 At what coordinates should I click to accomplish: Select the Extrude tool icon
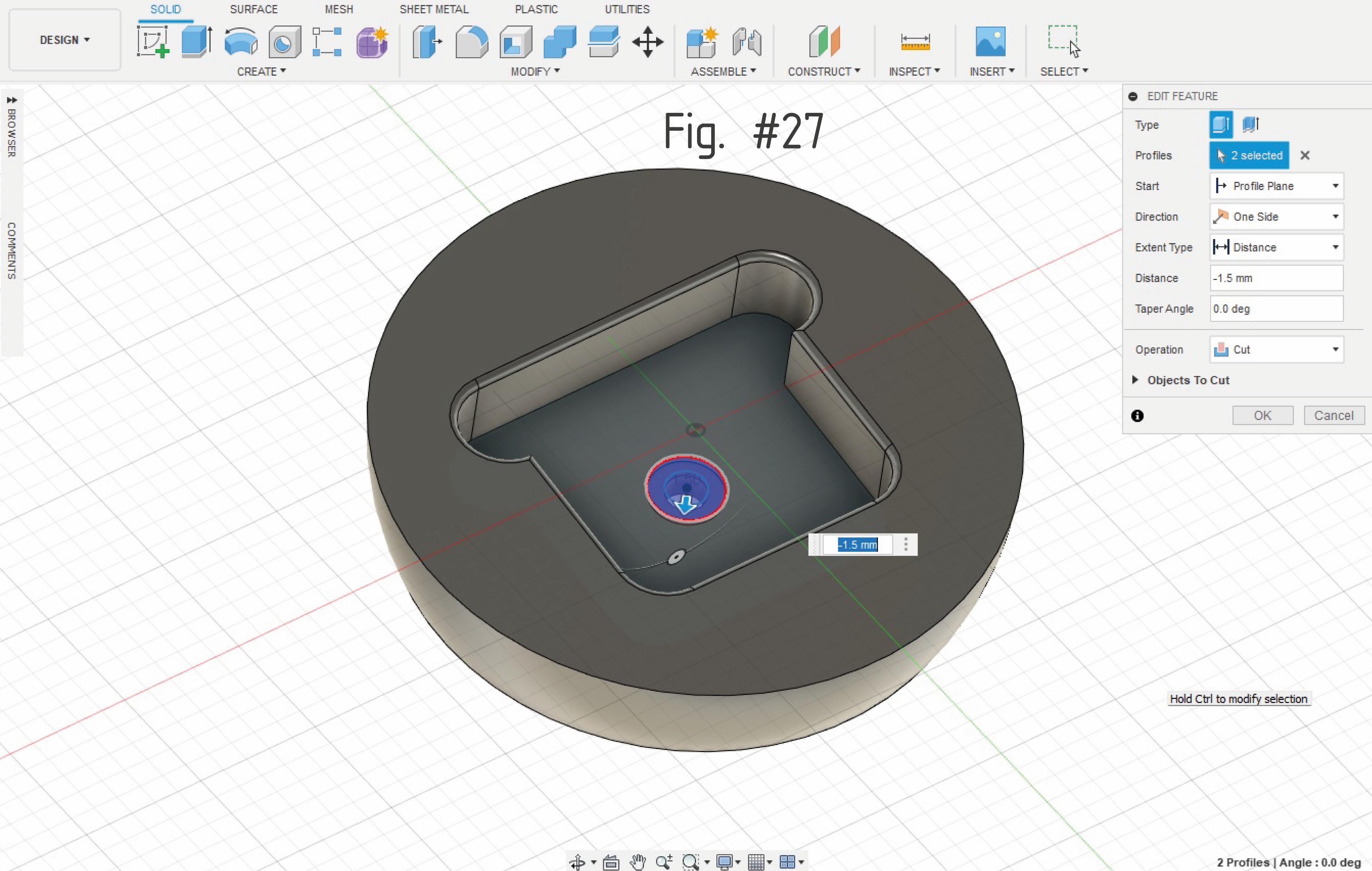tap(197, 42)
